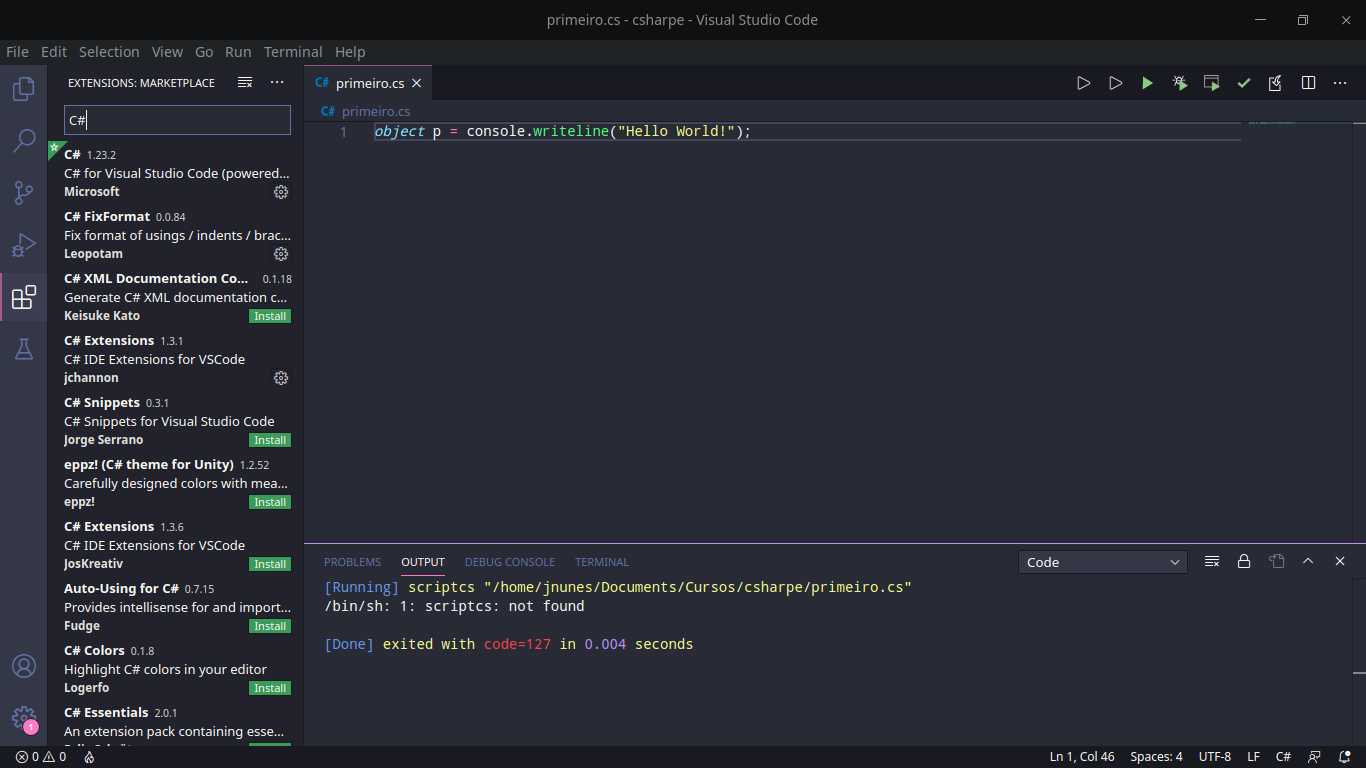Click the extensions search field containing C#
The image size is (1366, 768).
tap(177, 120)
